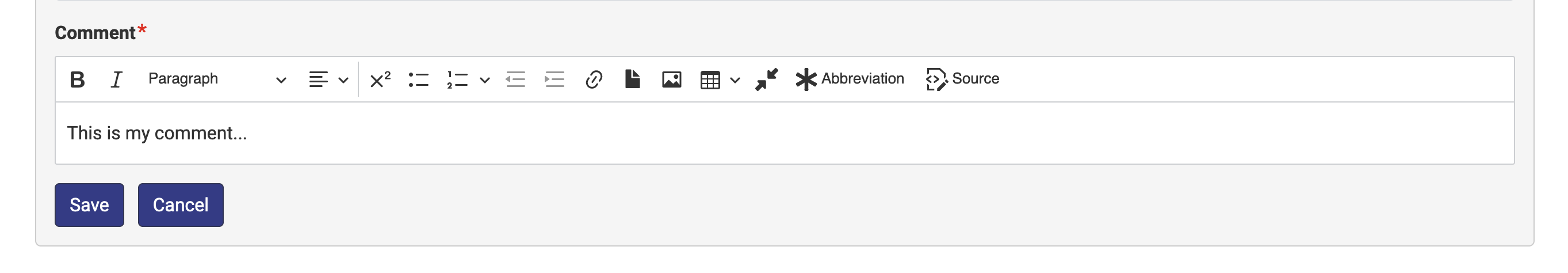Image resolution: width=1568 pixels, height=273 pixels.
Task: Open the Paragraph heading dropdown
Action: [x=217, y=79]
